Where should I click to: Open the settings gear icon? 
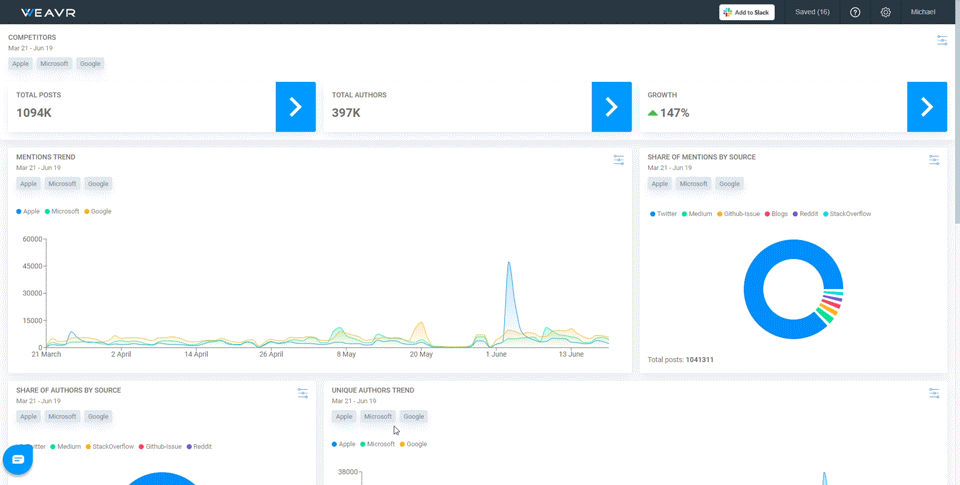pyautogui.click(x=885, y=12)
